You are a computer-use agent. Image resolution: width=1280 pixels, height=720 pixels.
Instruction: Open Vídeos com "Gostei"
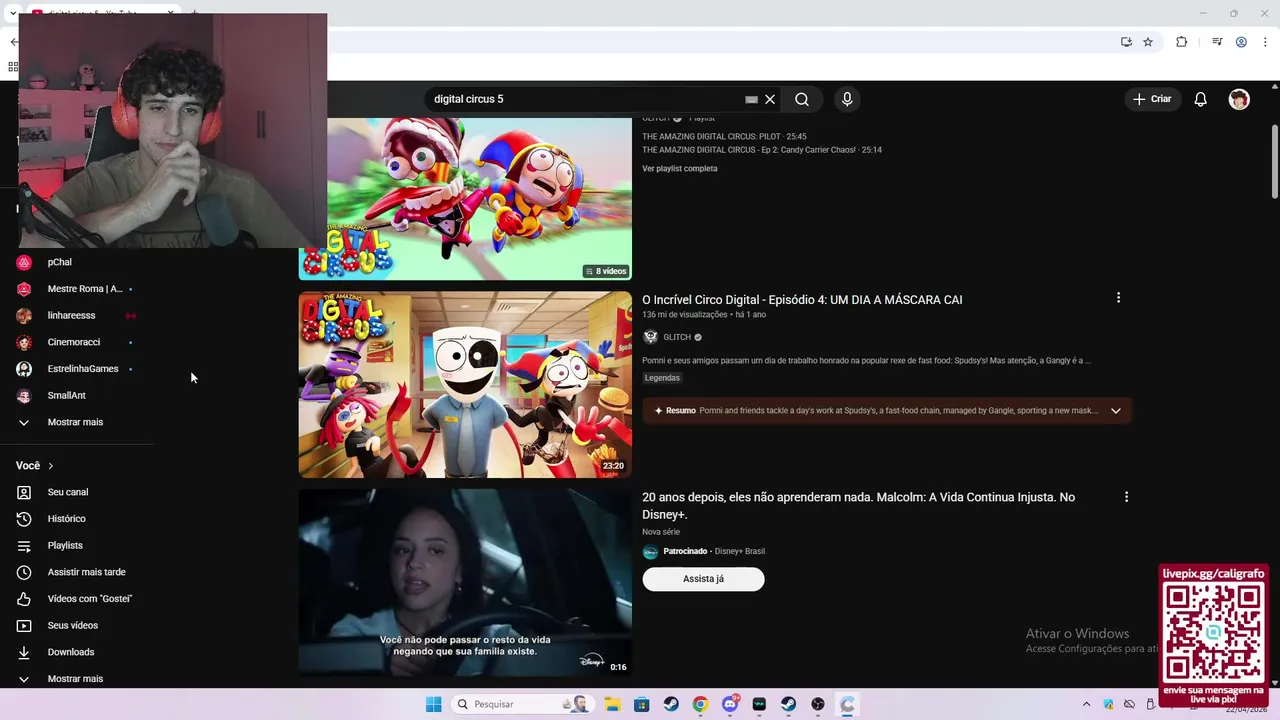89,599
